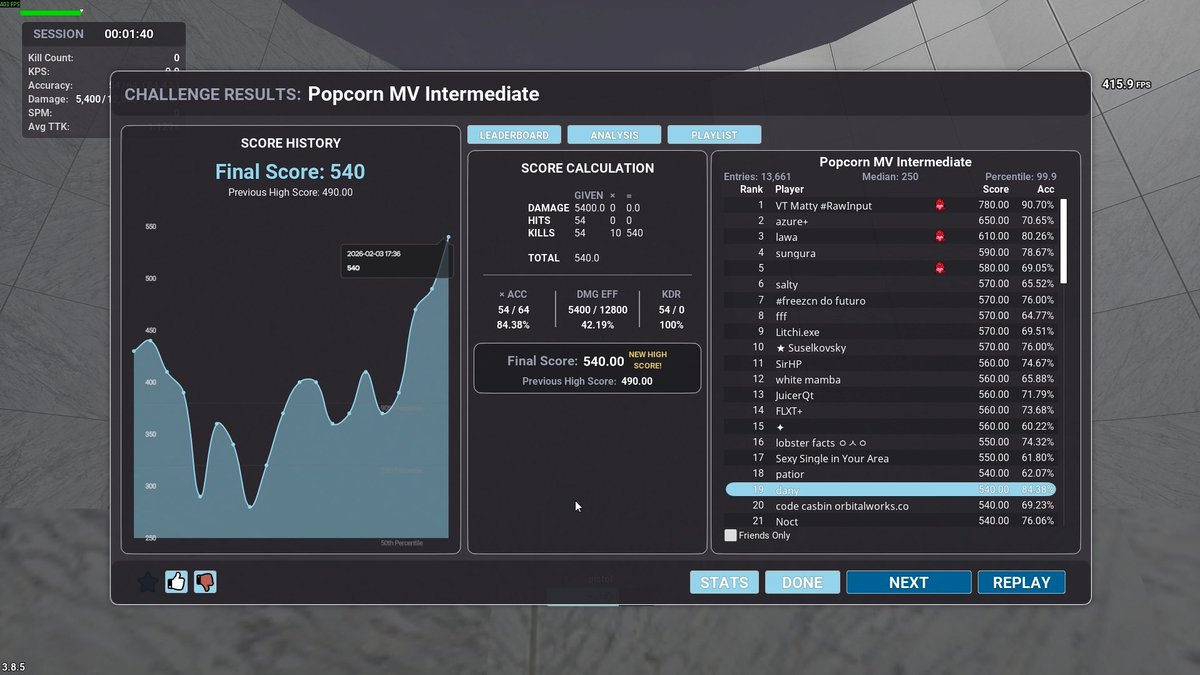
Task: Click the lowest dip point in score history
Action: click(250, 507)
